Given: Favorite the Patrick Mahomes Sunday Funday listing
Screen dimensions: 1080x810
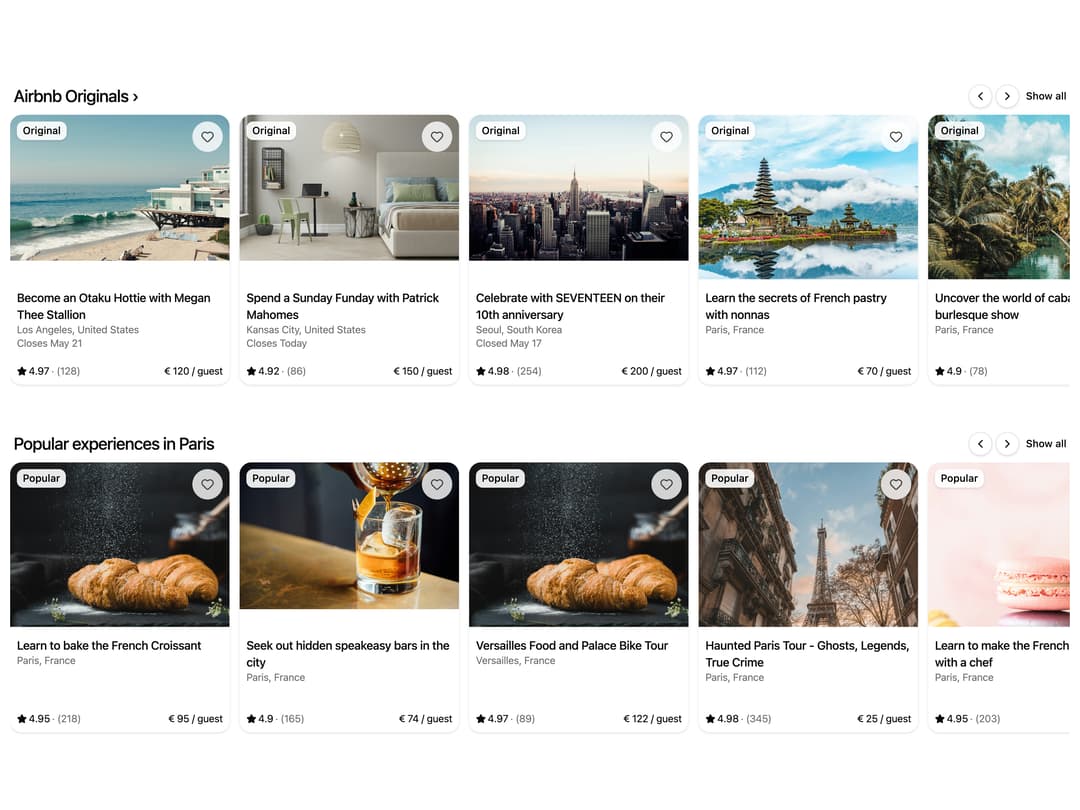Looking at the screenshot, I should click(437, 137).
